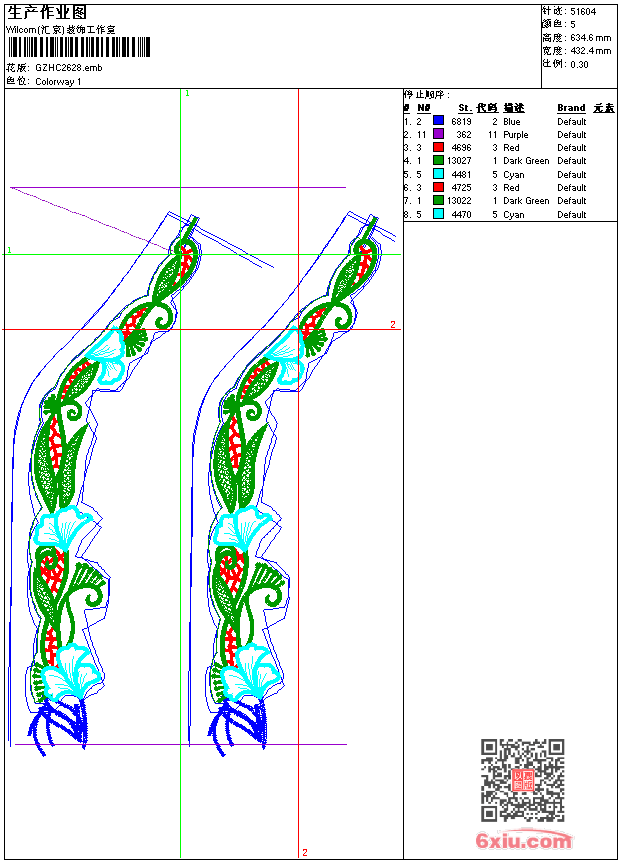Click Red label in row 6
620x860 pixels.
click(x=511, y=188)
